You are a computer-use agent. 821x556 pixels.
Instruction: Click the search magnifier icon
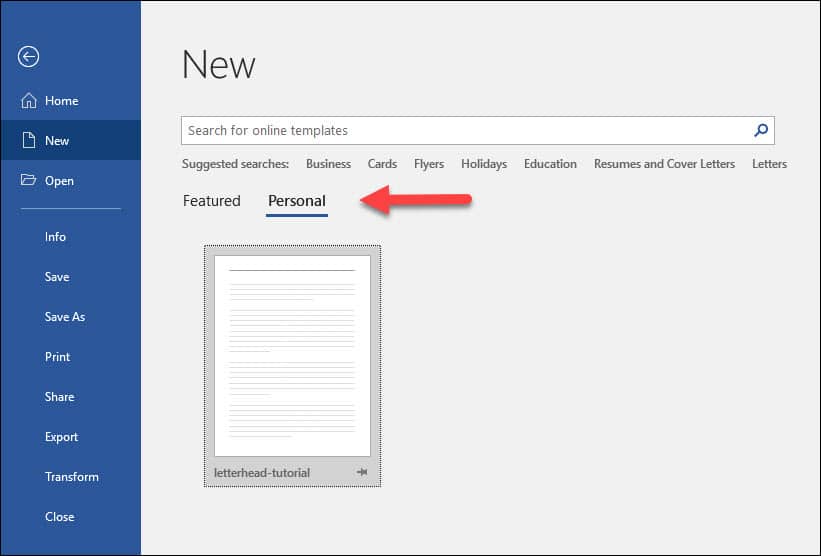coord(761,130)
